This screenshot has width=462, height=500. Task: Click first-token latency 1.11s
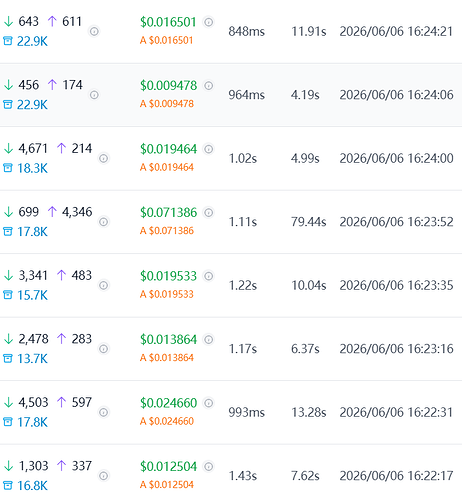tap(243, 222)
